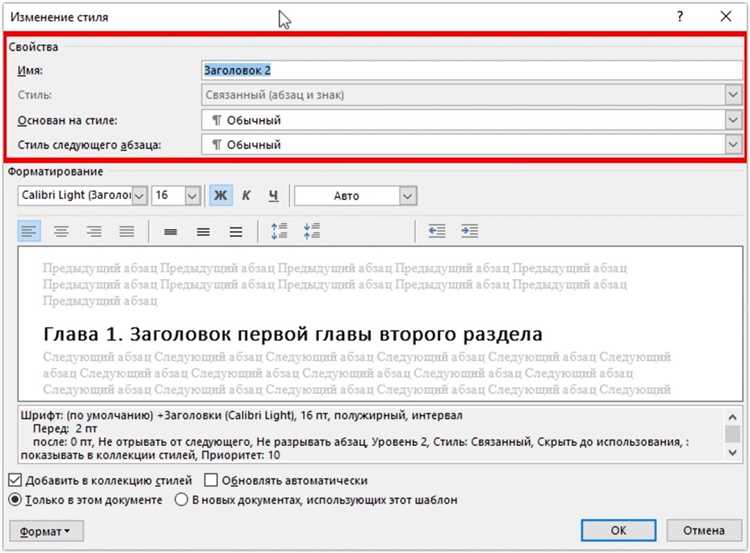This screenshot has height=553, width=750.
Task: Increase paragraph indent
Action: click(x=470, y=232)
